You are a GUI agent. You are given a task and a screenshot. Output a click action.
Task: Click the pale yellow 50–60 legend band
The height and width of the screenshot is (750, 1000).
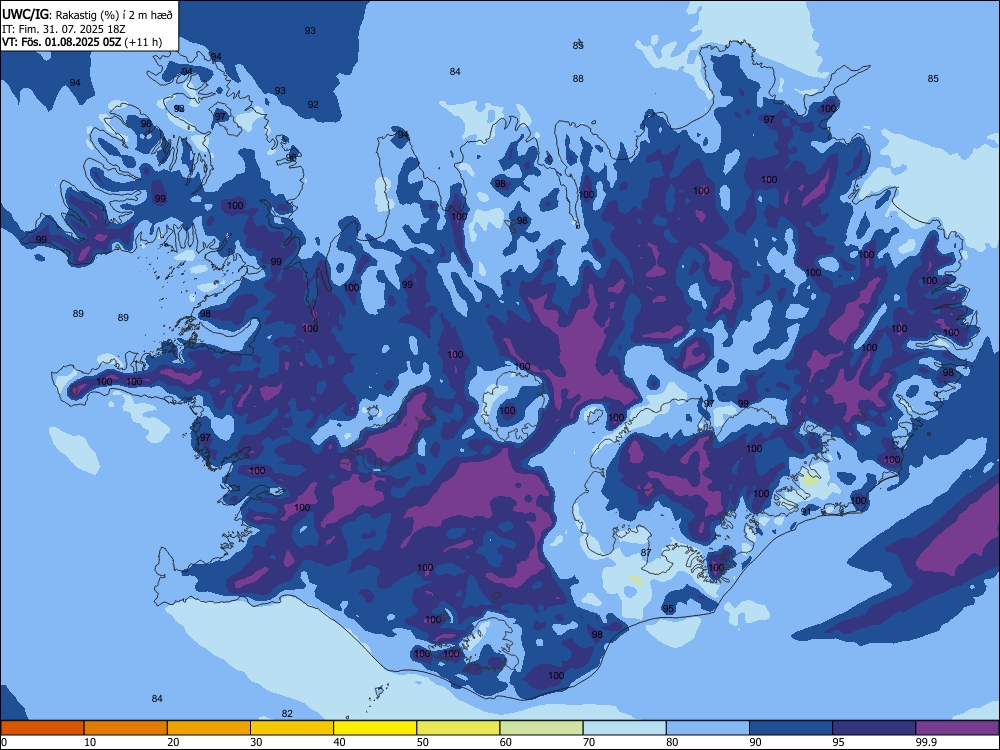coord(458,728)
